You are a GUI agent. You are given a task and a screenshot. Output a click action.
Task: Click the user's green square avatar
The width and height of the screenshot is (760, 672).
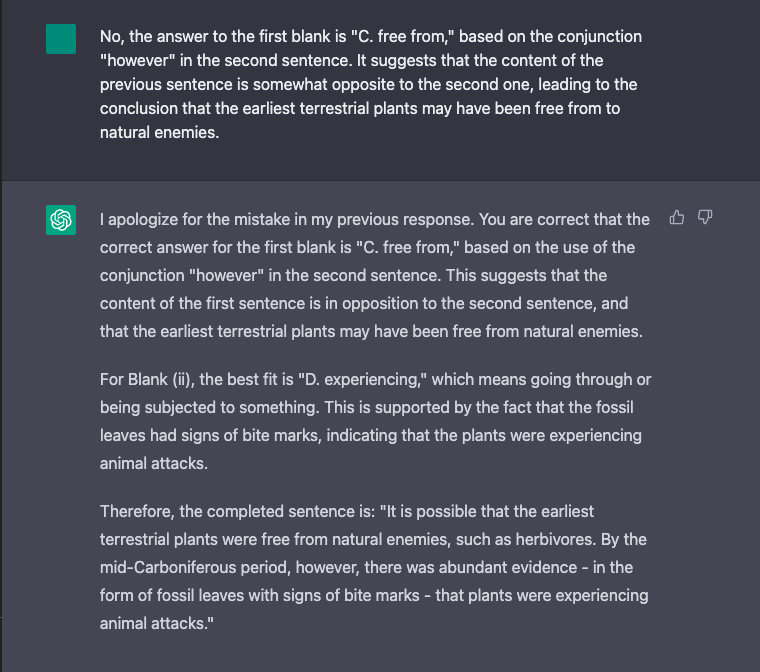(61, 39)
